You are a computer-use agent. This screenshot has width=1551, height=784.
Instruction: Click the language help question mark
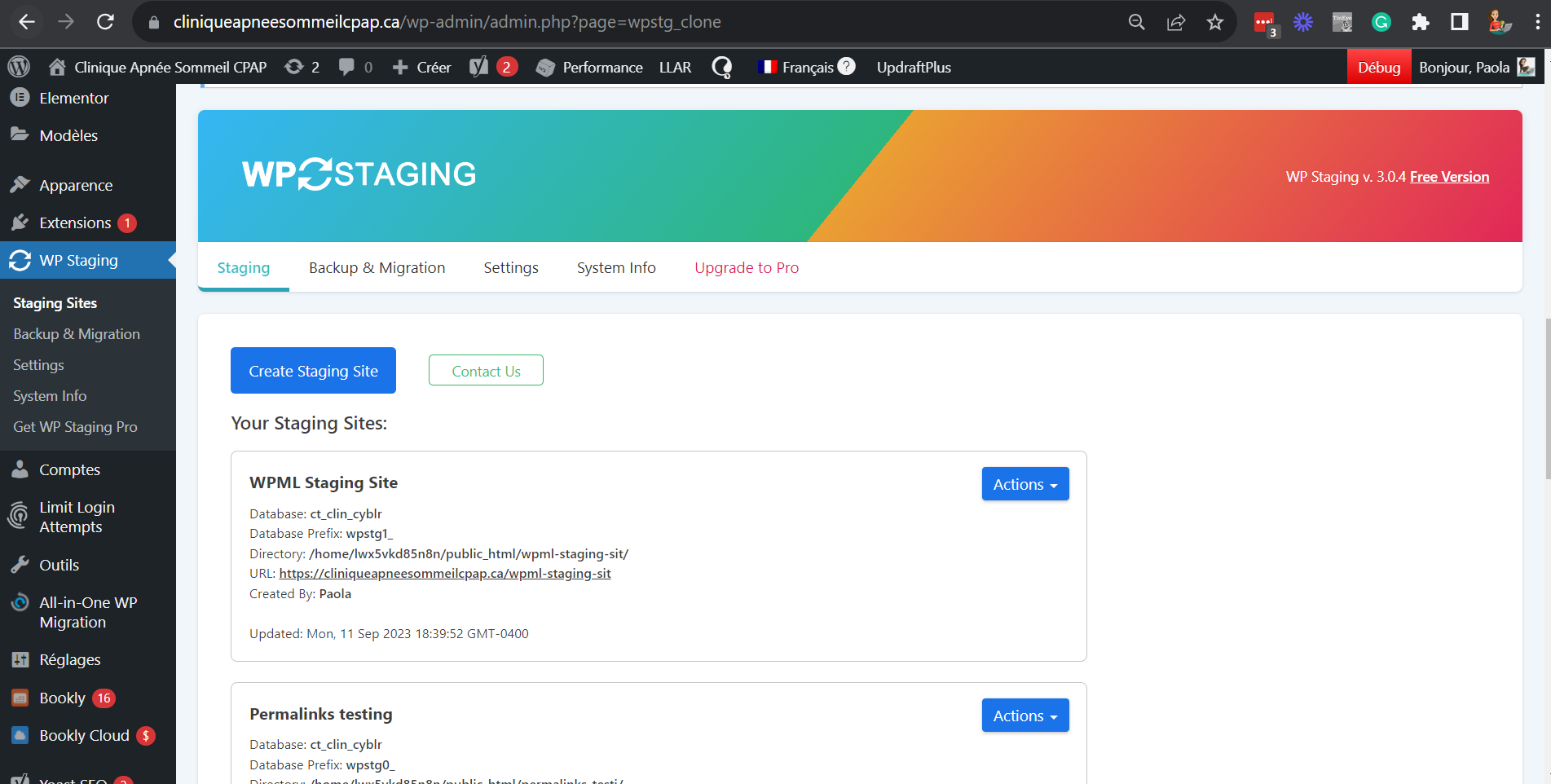click(847, 66)
